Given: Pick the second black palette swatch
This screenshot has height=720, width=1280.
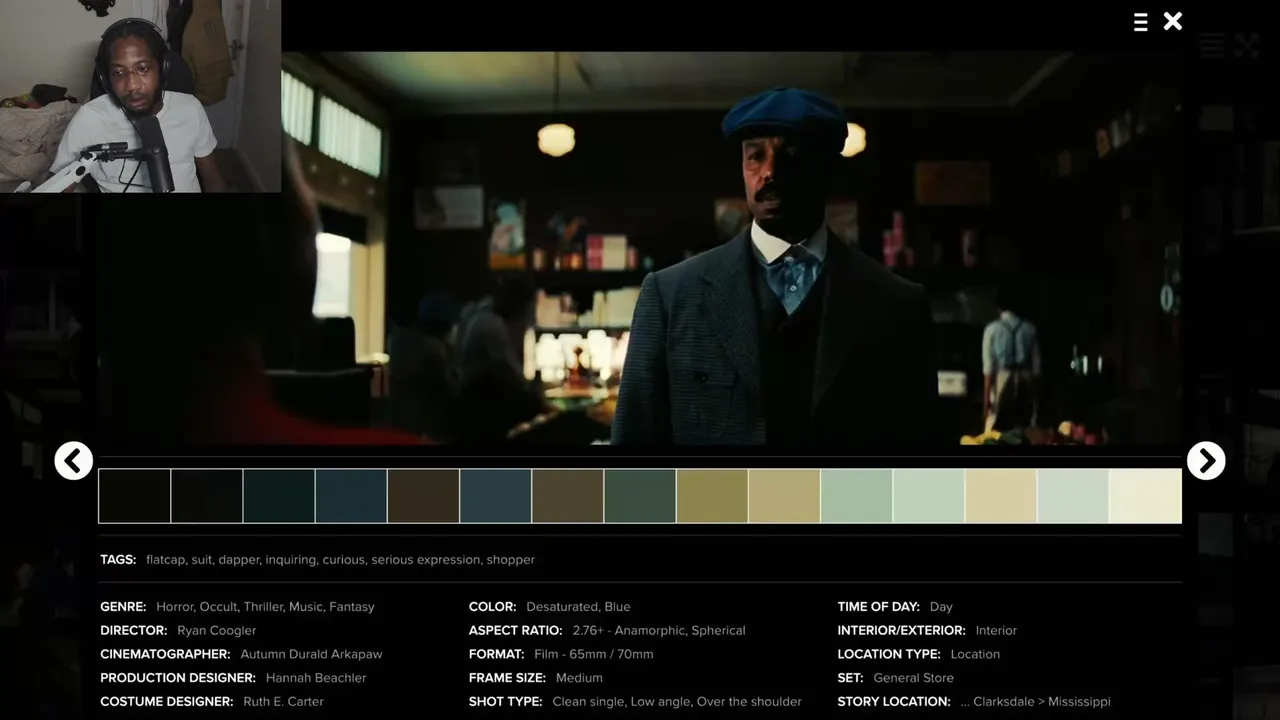Looking at the screenshot, I should pos(207,496).
